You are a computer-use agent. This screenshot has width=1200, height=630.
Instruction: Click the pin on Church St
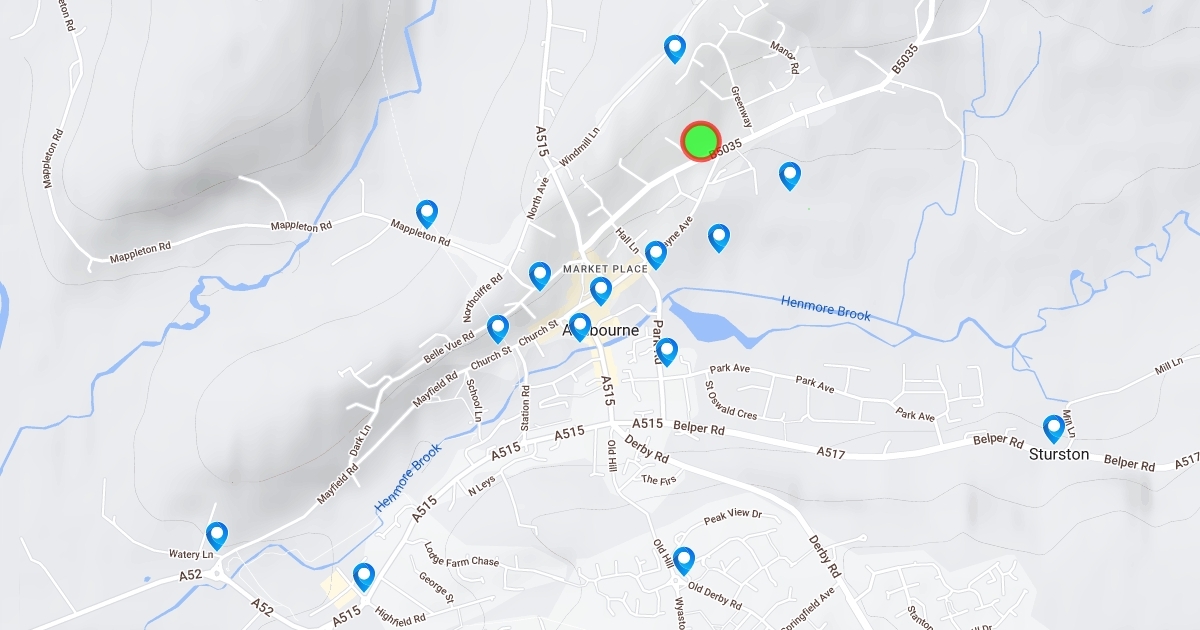click(498, 329)
